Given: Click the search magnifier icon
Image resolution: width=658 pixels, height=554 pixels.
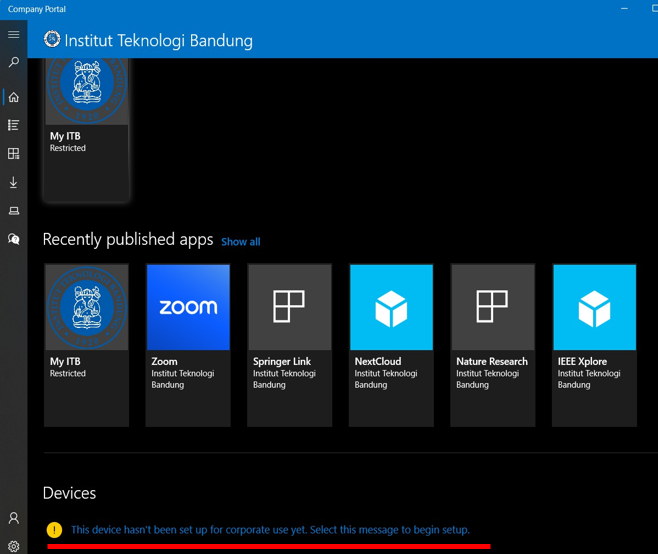Looking at the screenshot, I should pyautogui.click(x=13, y=63).
